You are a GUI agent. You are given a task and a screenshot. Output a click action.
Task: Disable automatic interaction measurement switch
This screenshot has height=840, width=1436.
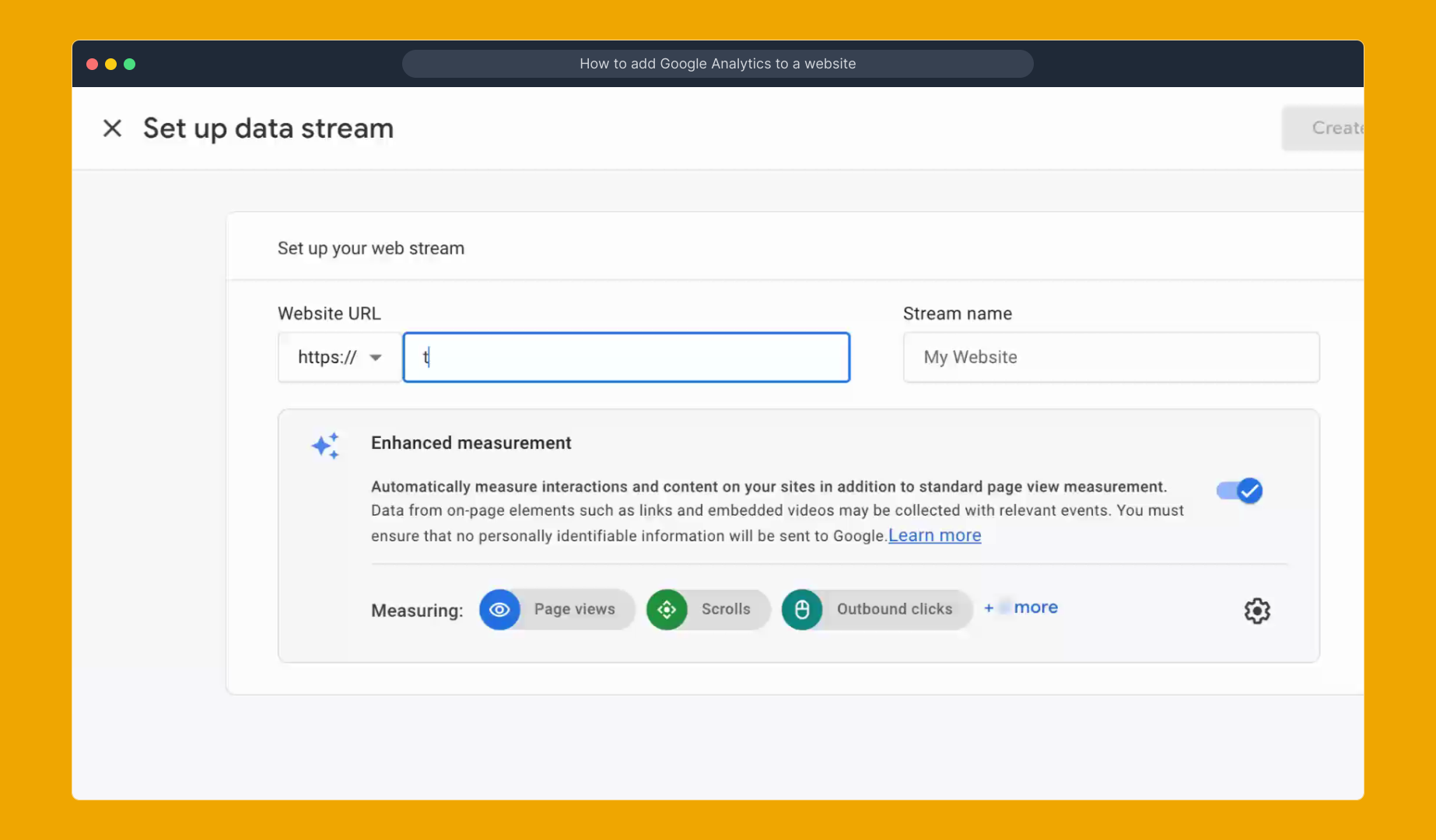pos(1238,491)
